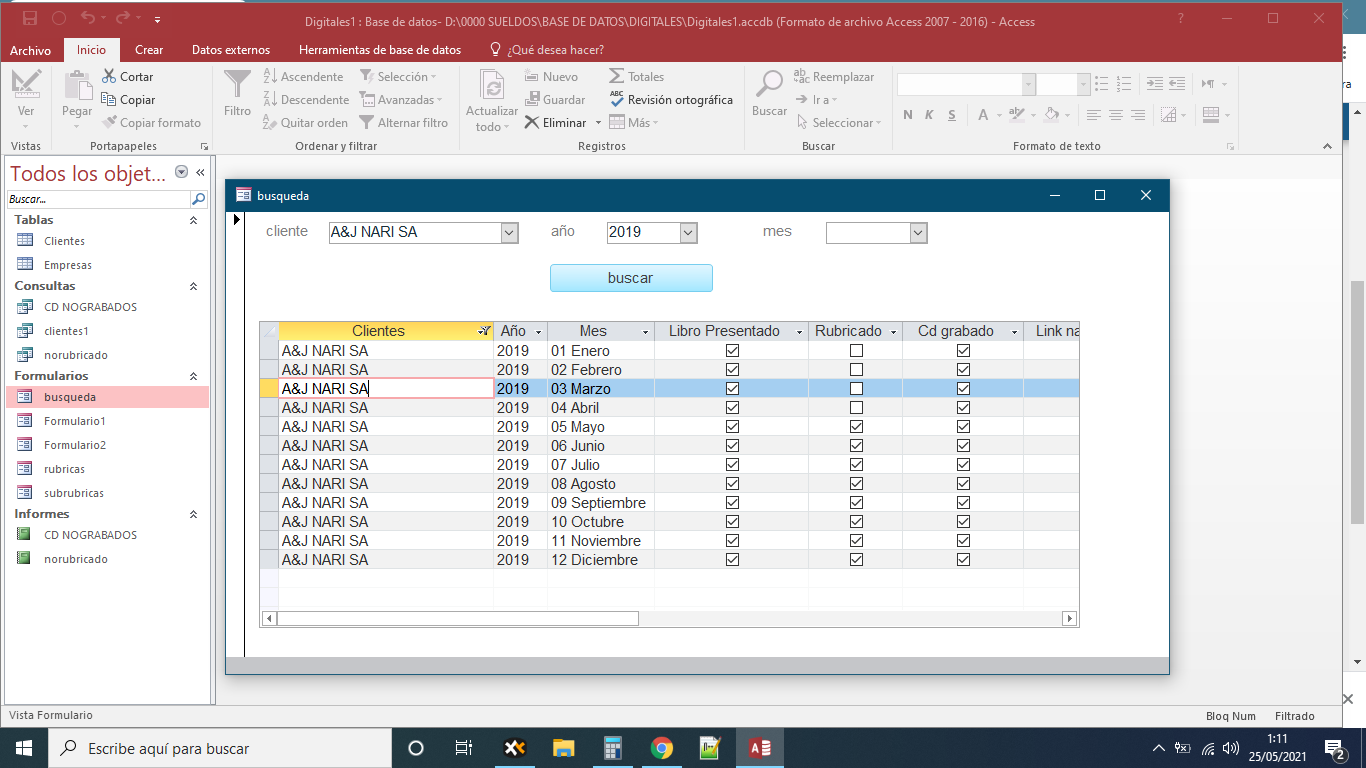Click Reemplazar in ribbon
1366x768 pixels.
(834, 77)
